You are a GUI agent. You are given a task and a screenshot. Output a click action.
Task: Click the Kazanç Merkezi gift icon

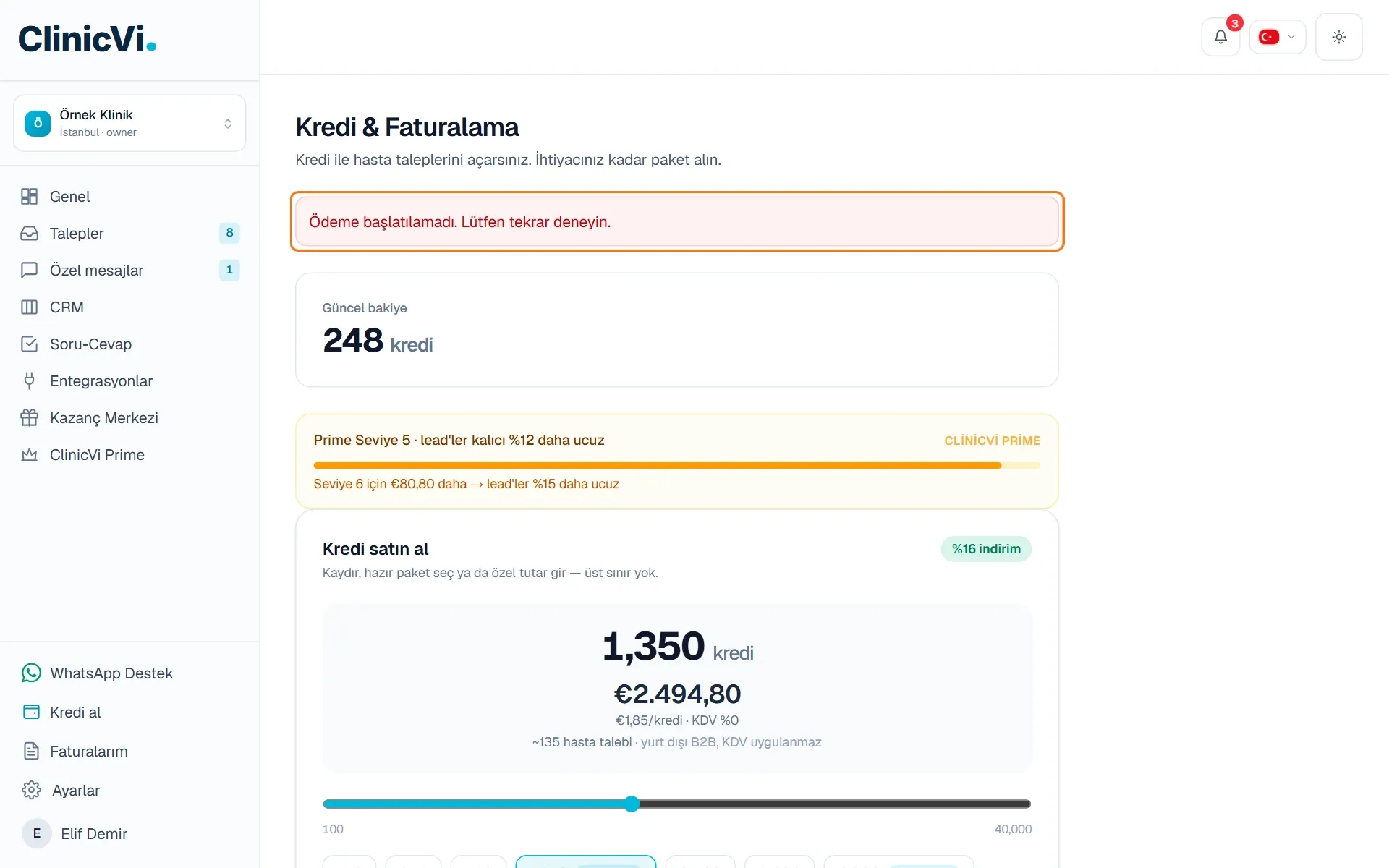[x=29, y=418]
